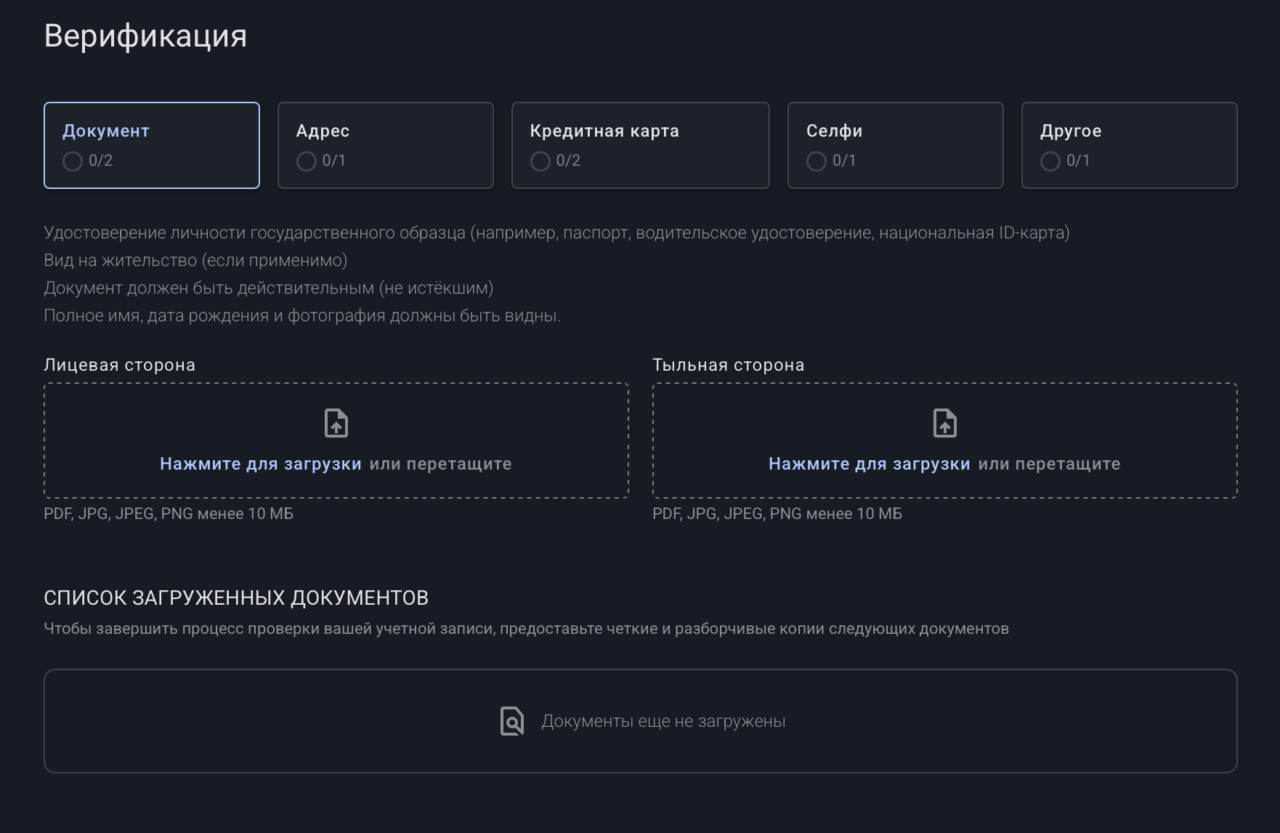This screenshot has width=1280, height=833.
Task: Click the Тыльная сторона upload drop zone
Action: pyautogui.click(x=945, y=440)
